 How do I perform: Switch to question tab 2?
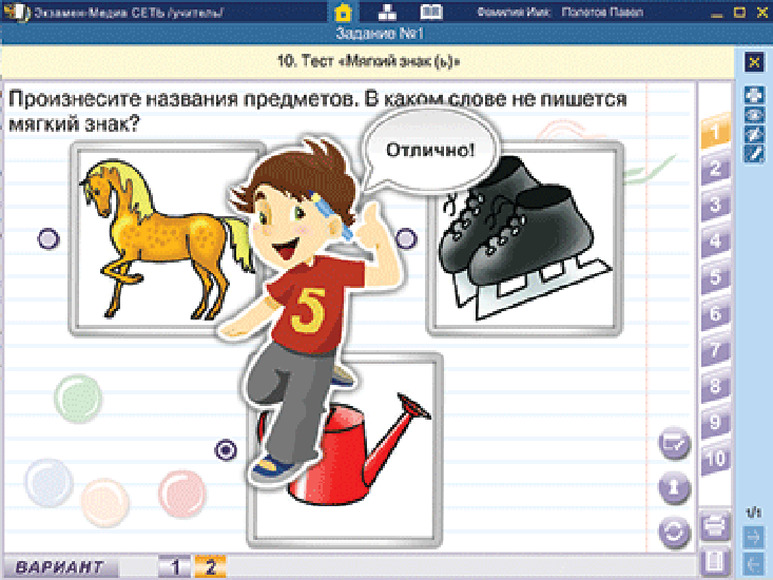(x=715, y=169)
